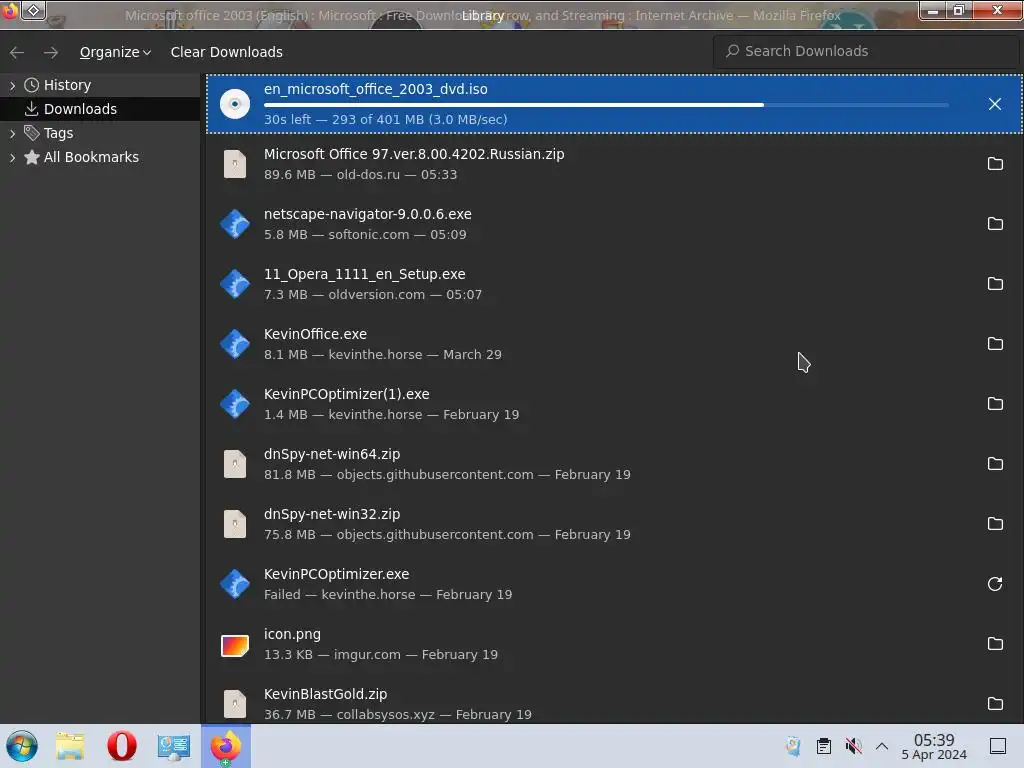Click the exe icon beside netscape-navigator

point(235,224)
